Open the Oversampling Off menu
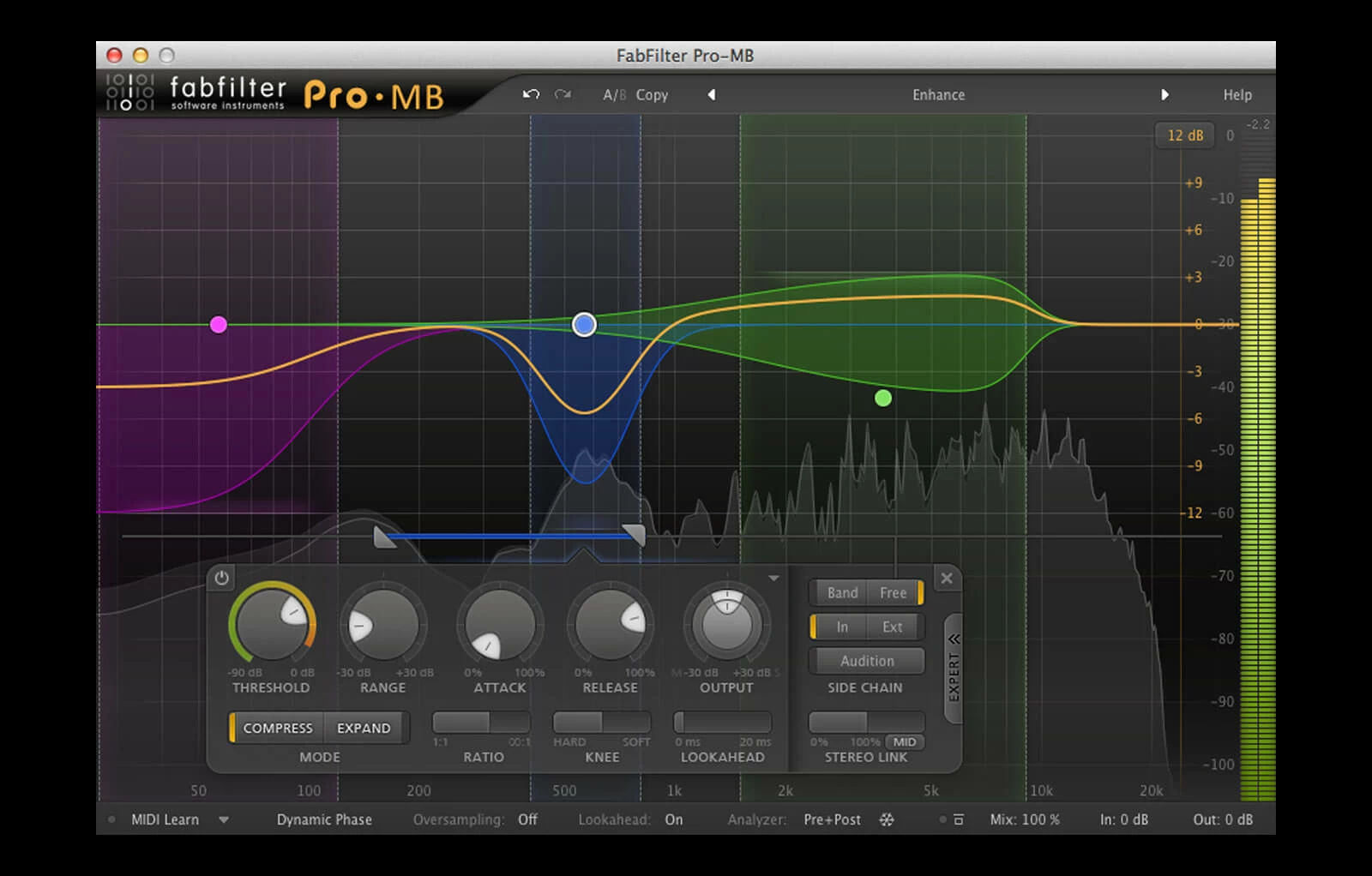Image resolution: width=1372 pixels, height=876 pixels. point(527,819)
